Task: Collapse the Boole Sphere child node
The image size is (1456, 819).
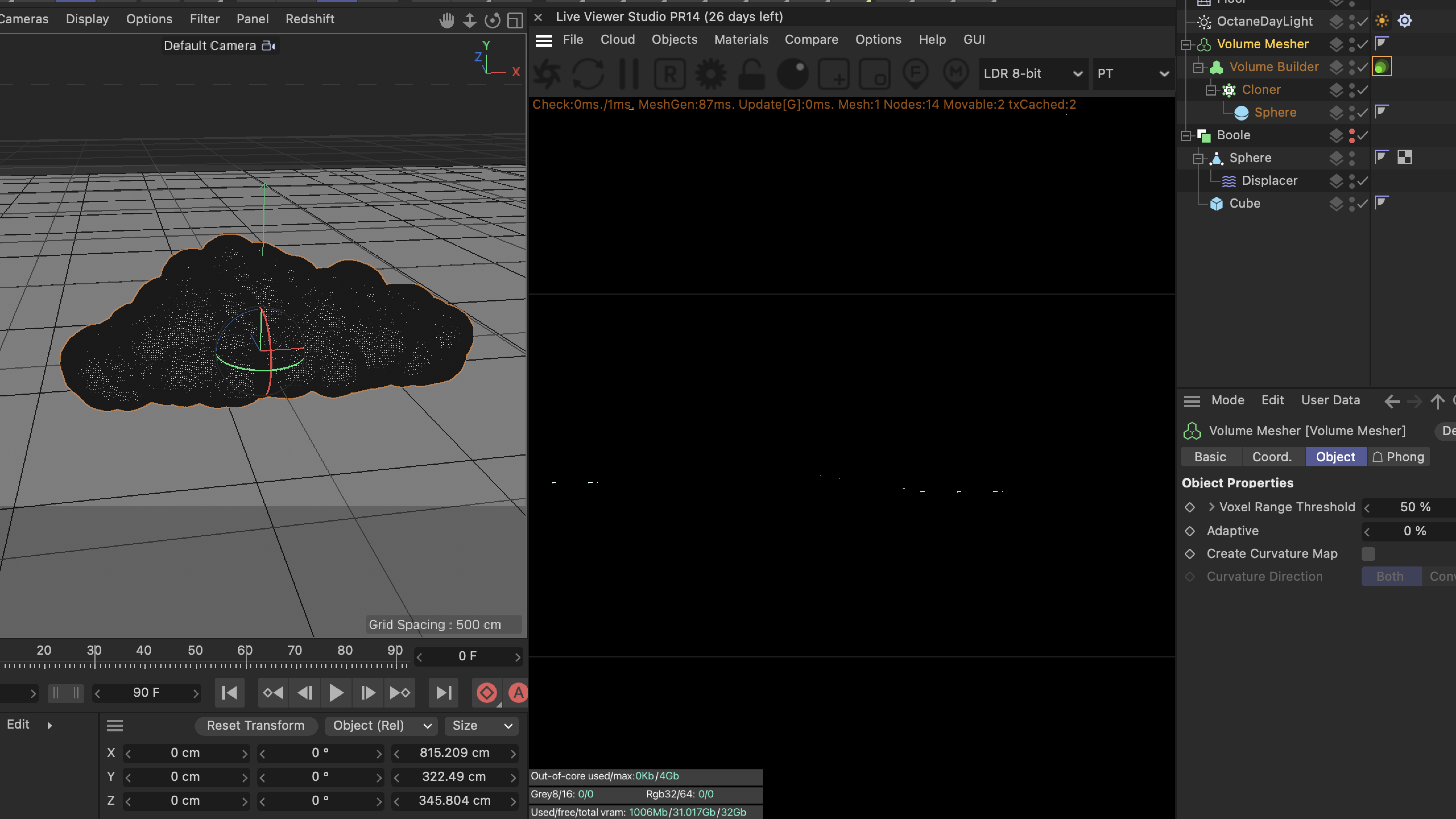Action: coord(1198,158)
